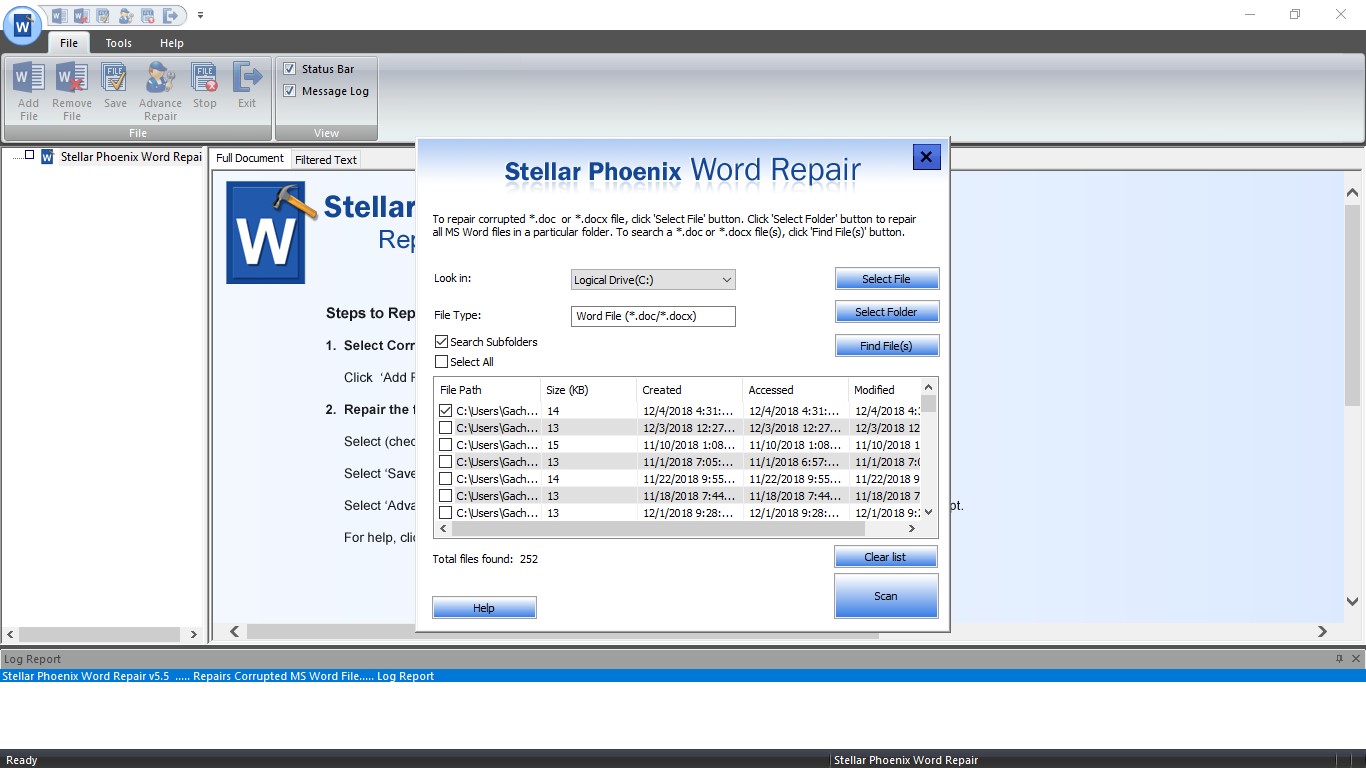Click the Advance Repair ribbon icon
The image size is (1366, 768).
point(160,91)
